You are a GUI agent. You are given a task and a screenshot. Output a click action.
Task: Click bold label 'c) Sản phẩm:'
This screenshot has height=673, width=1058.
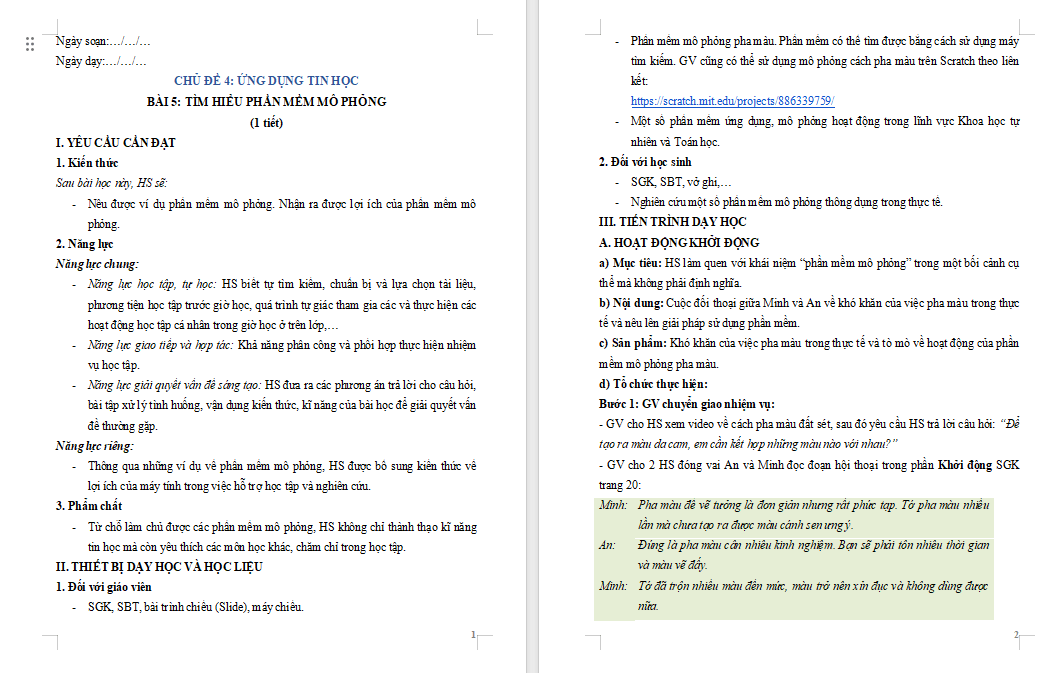coord(632,343)
